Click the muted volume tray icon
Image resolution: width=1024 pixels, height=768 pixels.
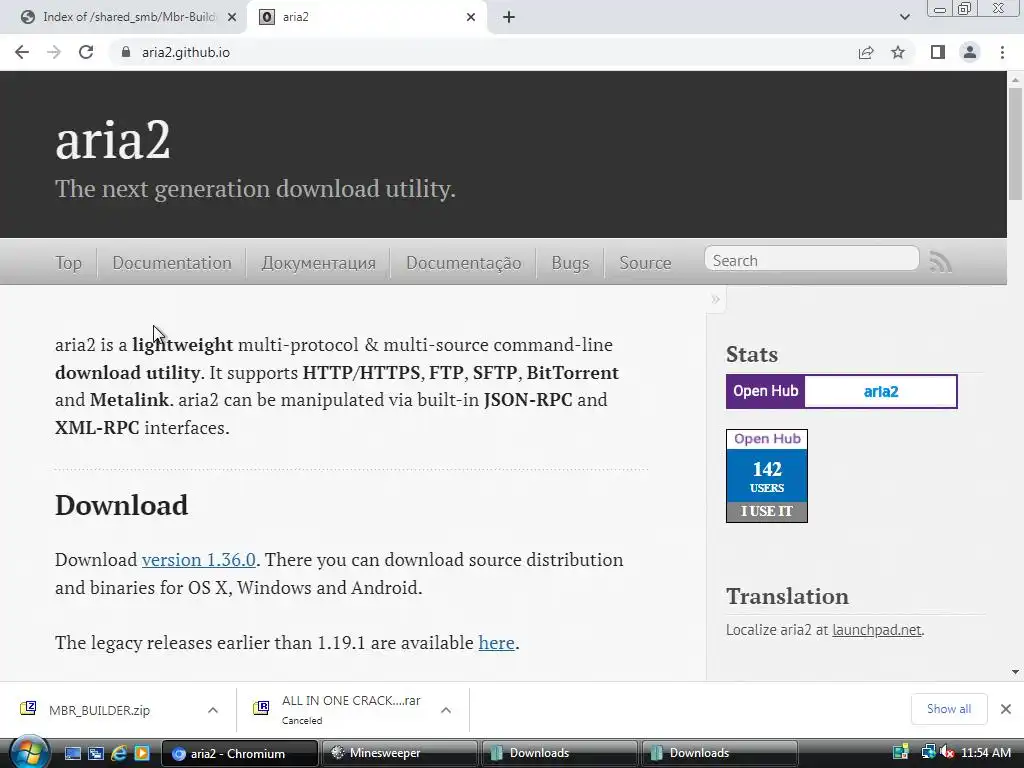(947, 753)
